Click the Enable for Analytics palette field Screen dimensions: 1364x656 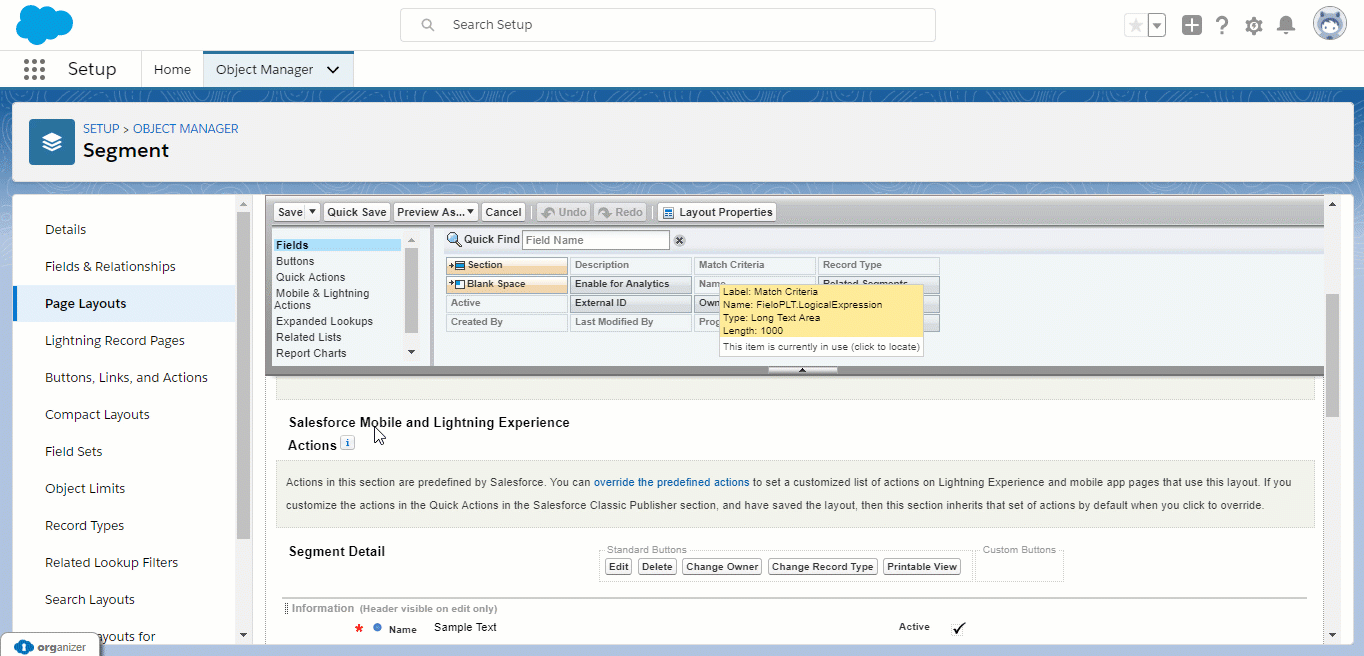pos(631,284)
